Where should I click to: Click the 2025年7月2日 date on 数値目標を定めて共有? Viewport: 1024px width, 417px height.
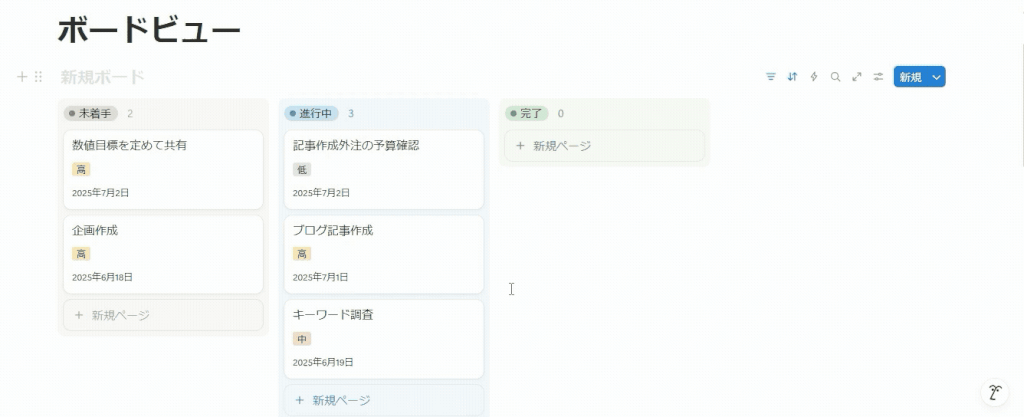point(101,193)
